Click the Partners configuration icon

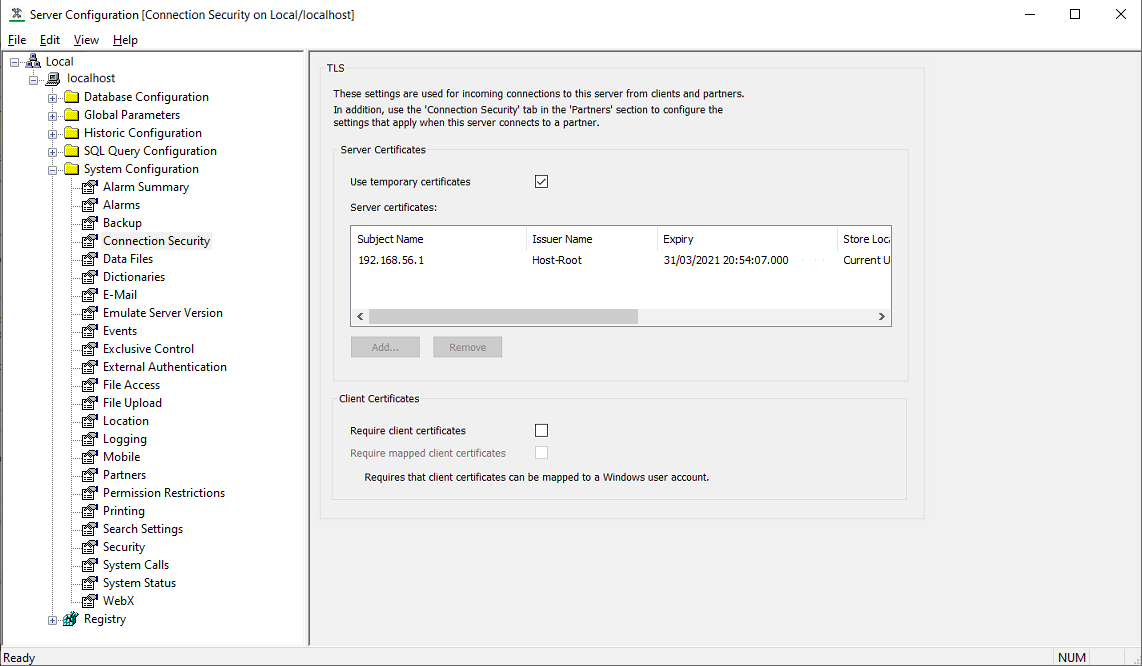tap(87, 474)
